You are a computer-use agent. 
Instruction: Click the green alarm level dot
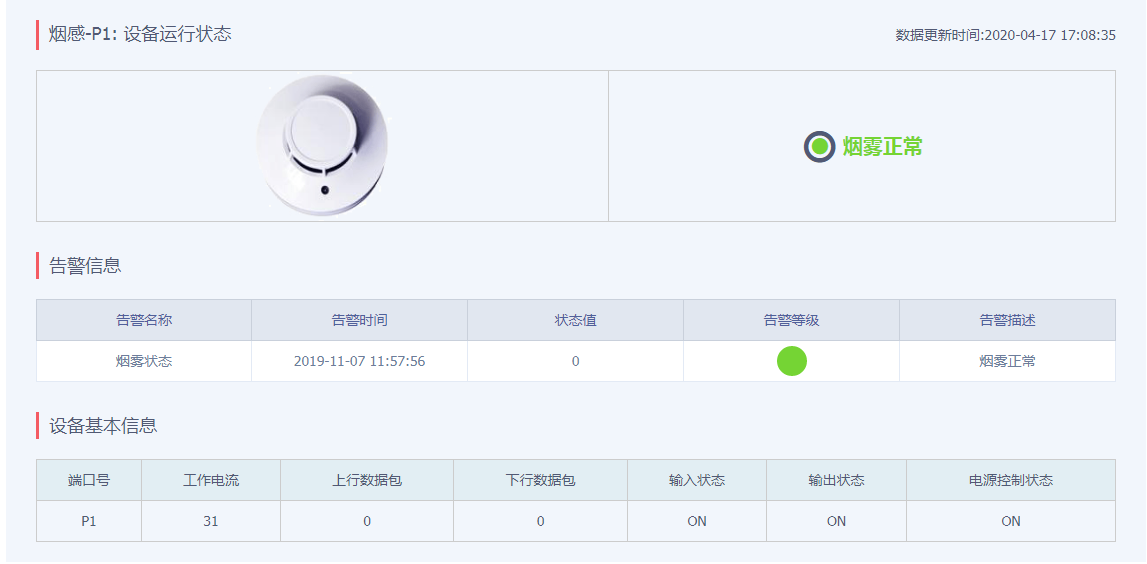791,361
